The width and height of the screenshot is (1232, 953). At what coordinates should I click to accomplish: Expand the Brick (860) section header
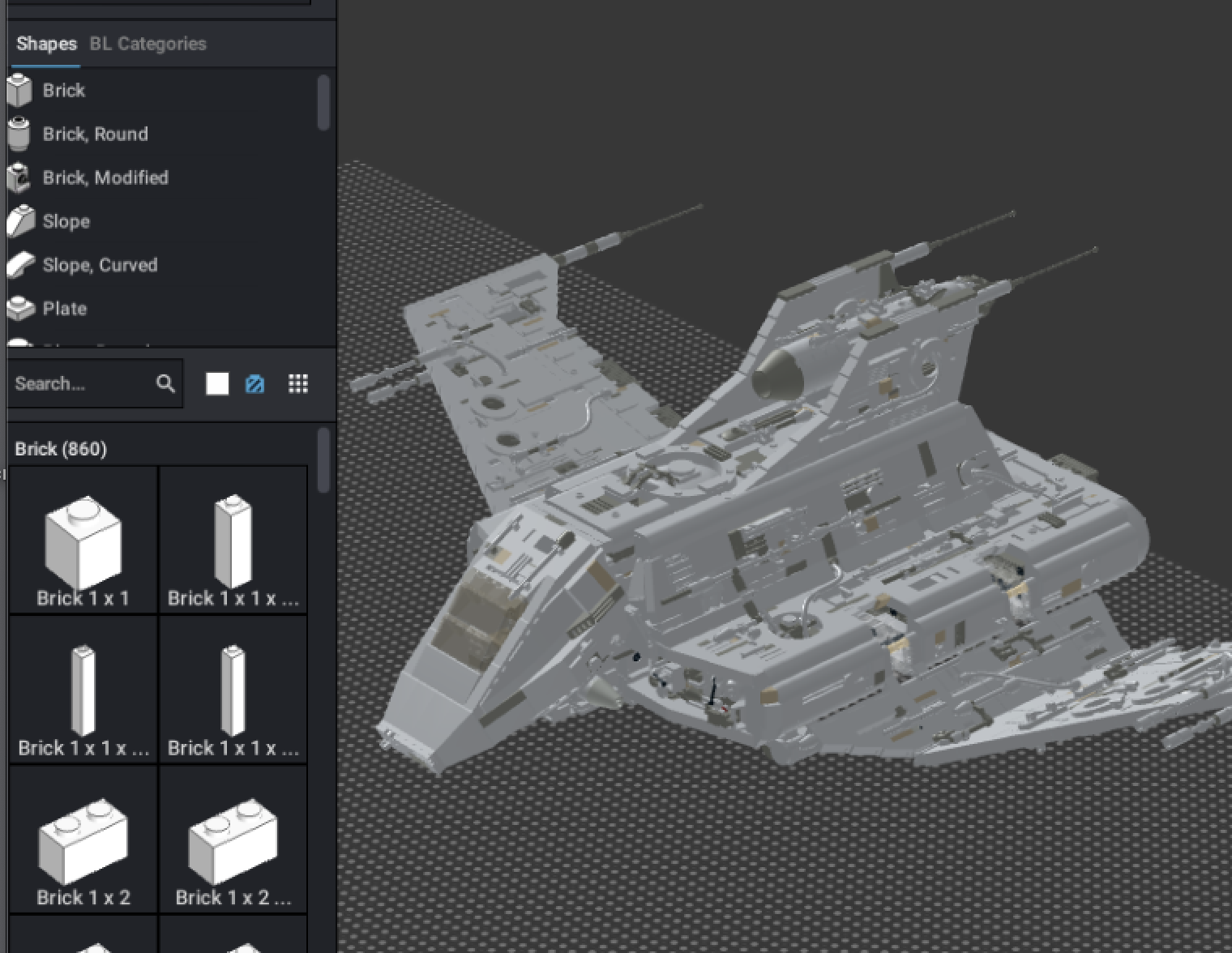click(62, 448)
